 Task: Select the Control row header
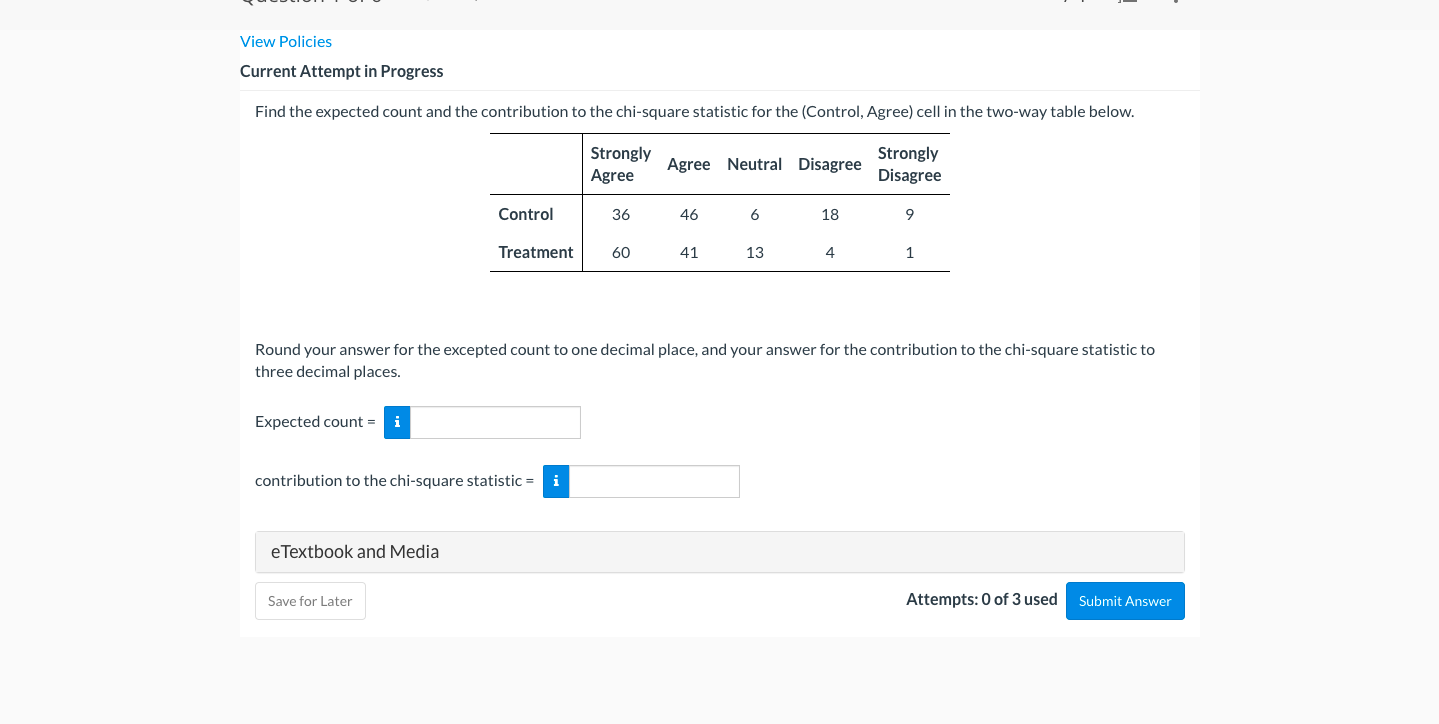[x=526, y=214]
